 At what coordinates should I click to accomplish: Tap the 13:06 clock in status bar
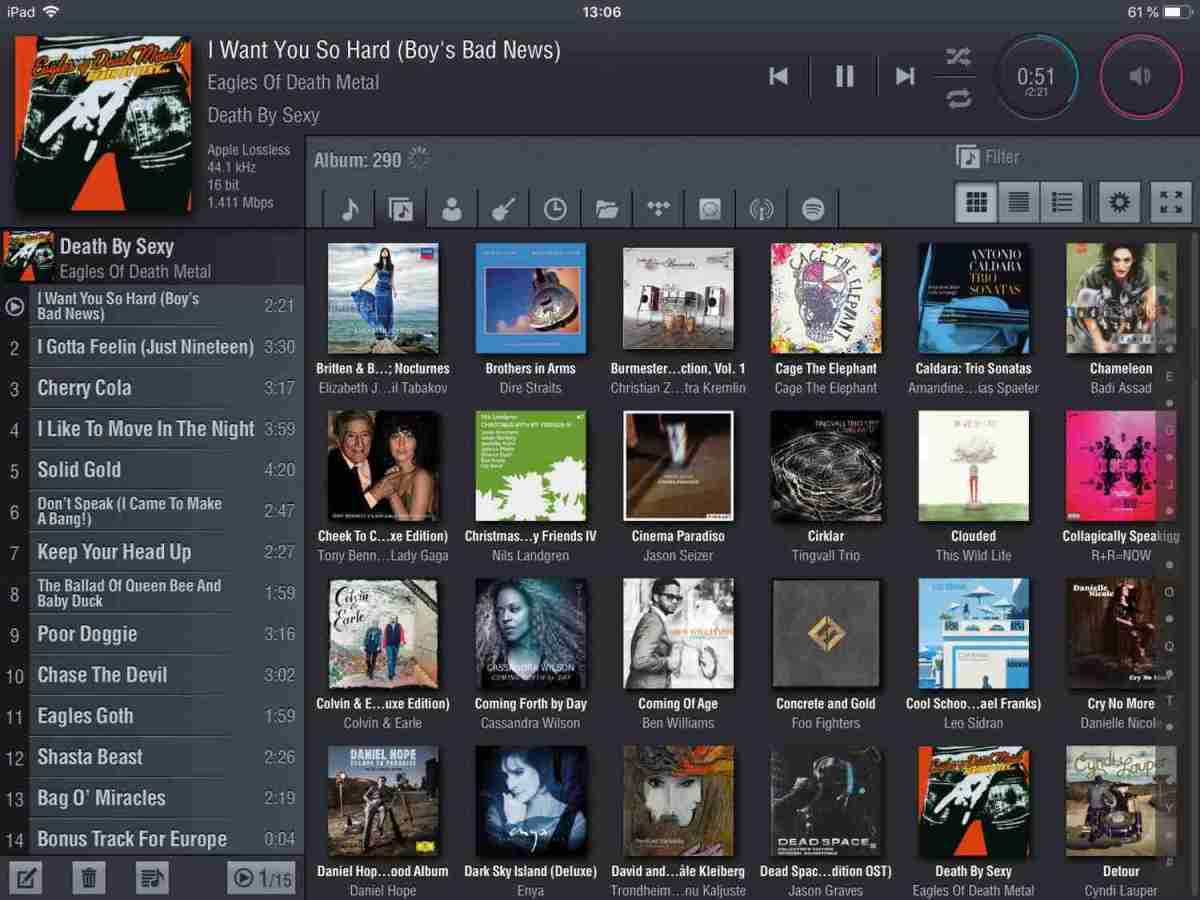pos(601,12)
